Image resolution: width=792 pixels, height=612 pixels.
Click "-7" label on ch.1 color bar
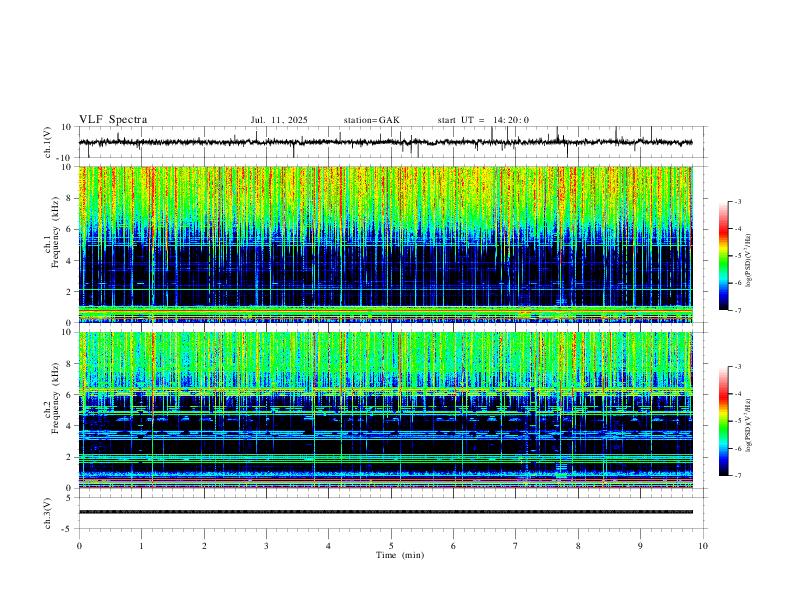tap(738, 310)
